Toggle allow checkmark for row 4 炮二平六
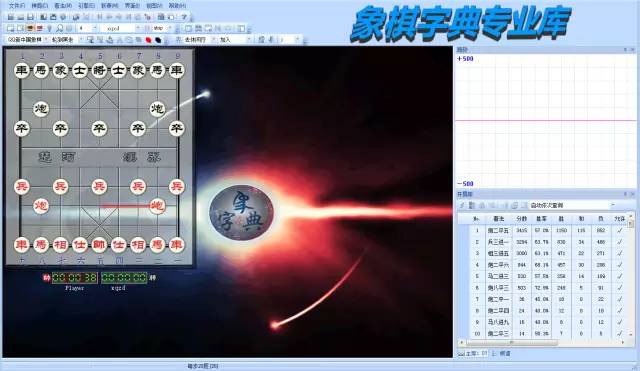The image size is (640, 371). click(x=620, y=265)
